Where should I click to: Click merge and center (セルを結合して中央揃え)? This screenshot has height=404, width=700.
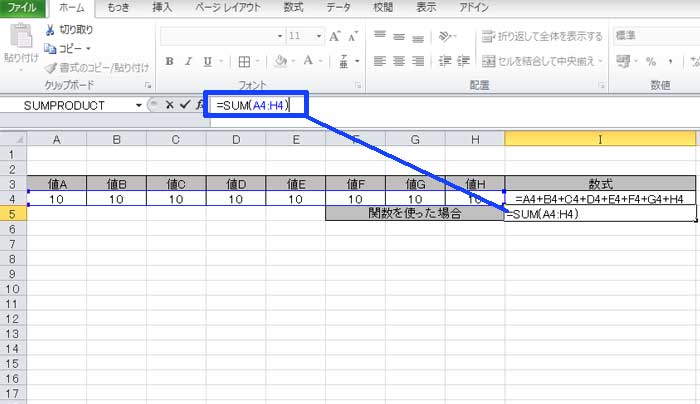pos(538,61)
